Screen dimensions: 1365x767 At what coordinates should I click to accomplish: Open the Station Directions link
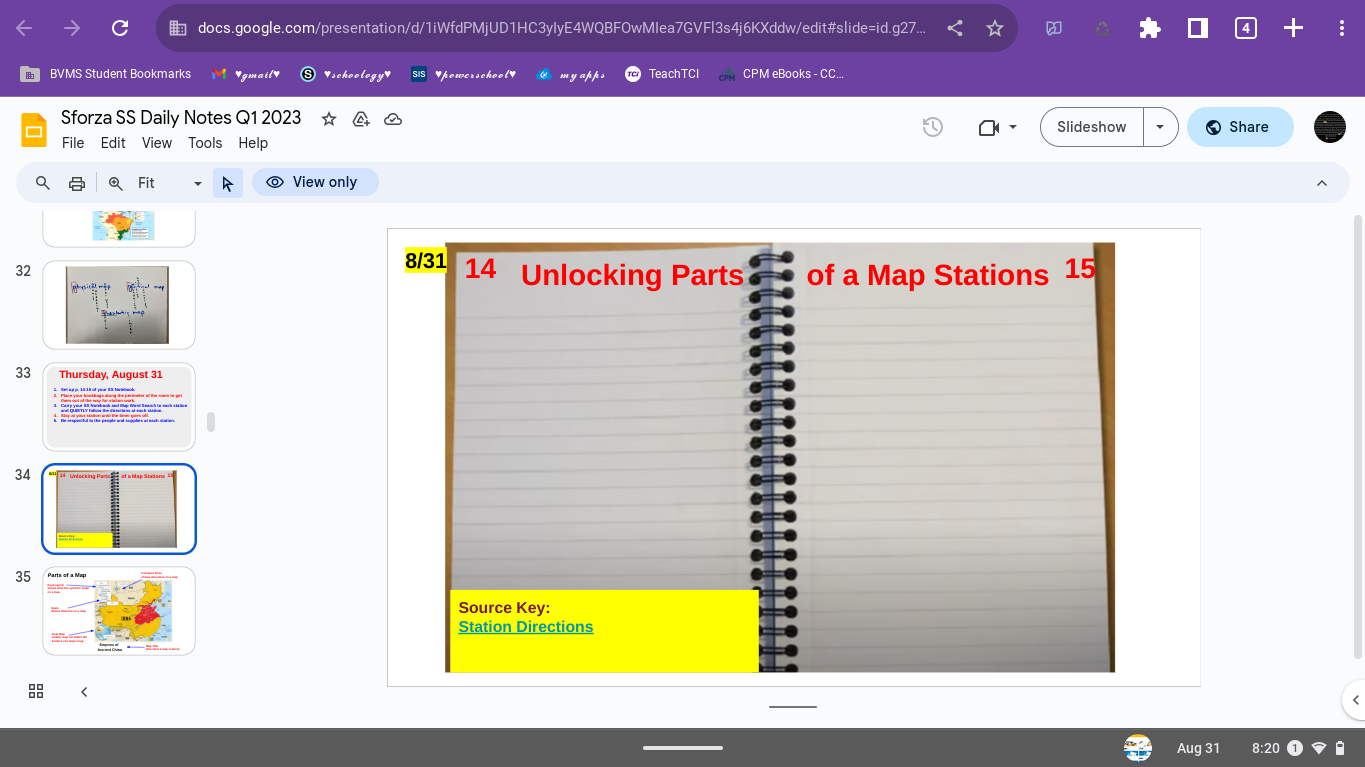526,627
